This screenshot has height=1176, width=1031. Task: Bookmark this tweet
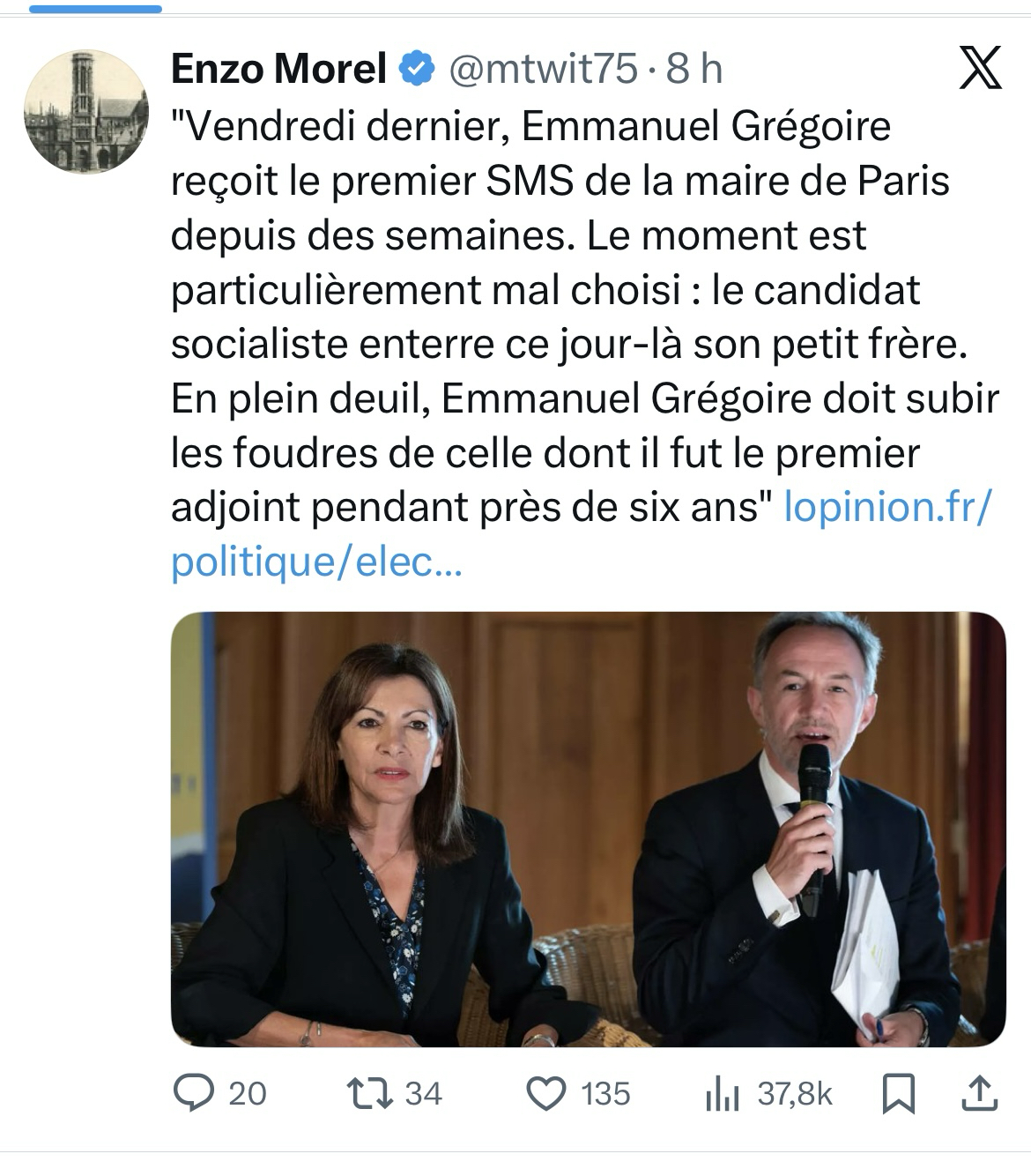pos(898,1094)
